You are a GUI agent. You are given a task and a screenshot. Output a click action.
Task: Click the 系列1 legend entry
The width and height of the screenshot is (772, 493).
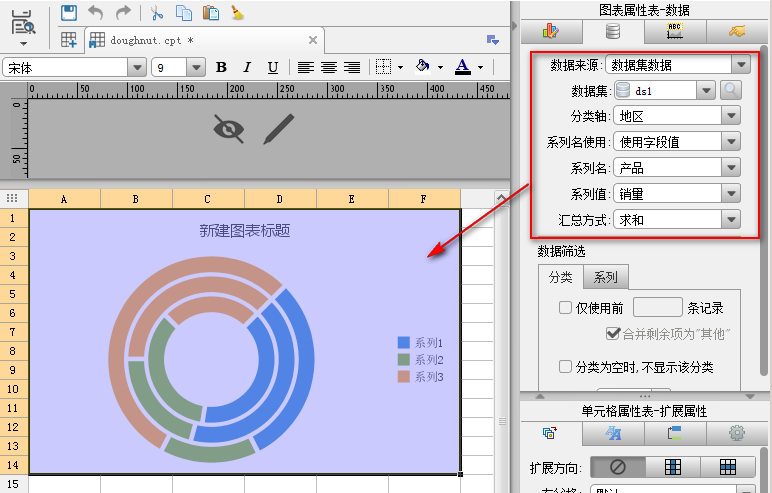pyautogui.click(x=420, y=343)
